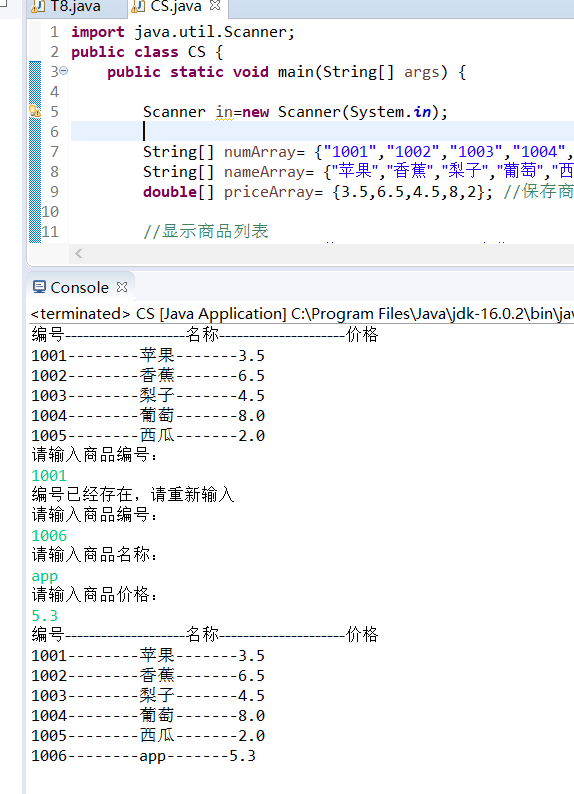
Task: Click the Console monitor icon
Action: pyautogui.click(x=39, y=287)
